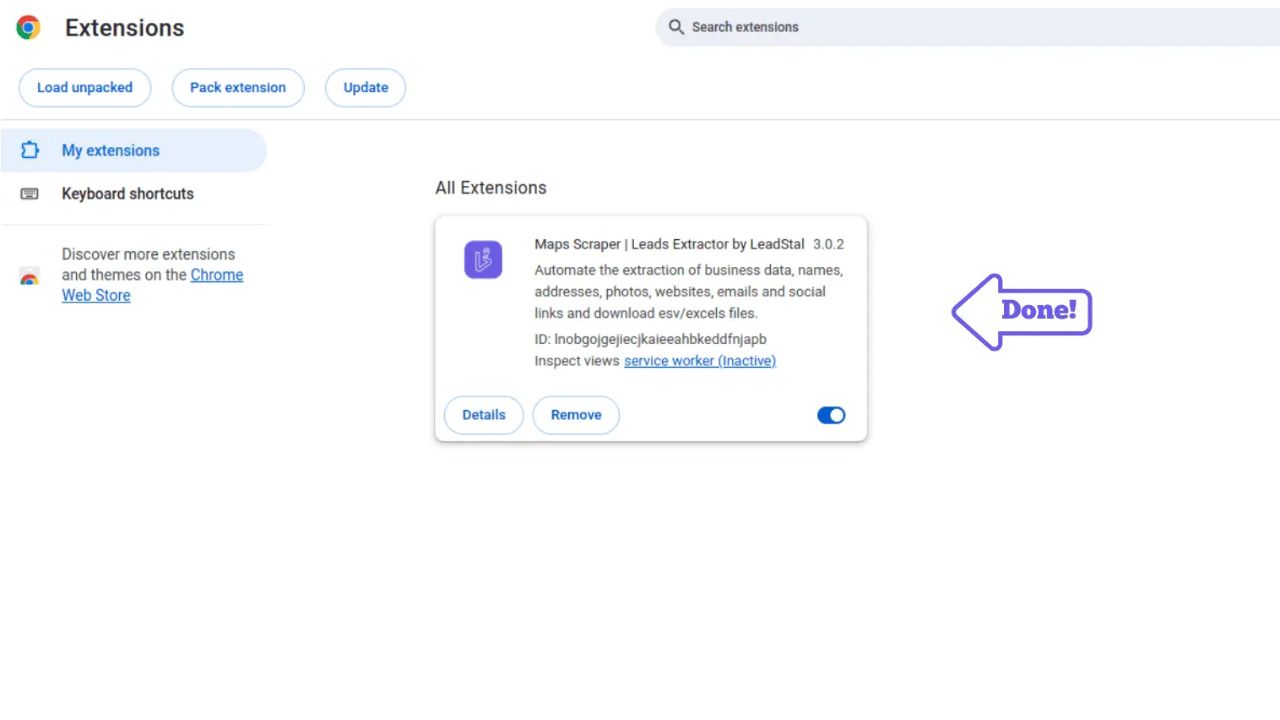Focus the Search extensions field
Image resolution: width=1280 pixels, height=720 pixels.
pos(960,27)
